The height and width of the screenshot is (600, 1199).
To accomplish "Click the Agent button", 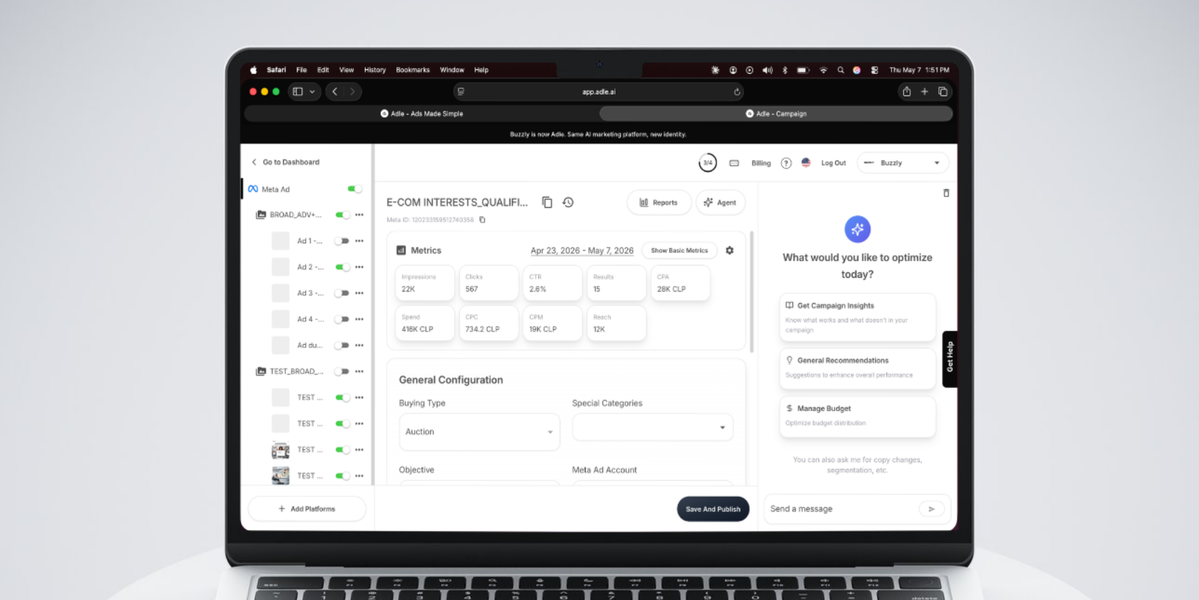I will click(720, 203).
